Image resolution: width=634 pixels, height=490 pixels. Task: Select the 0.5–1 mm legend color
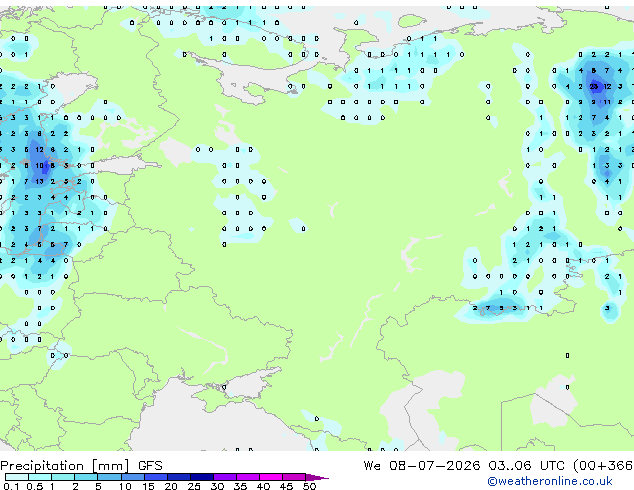coord(40,477)
